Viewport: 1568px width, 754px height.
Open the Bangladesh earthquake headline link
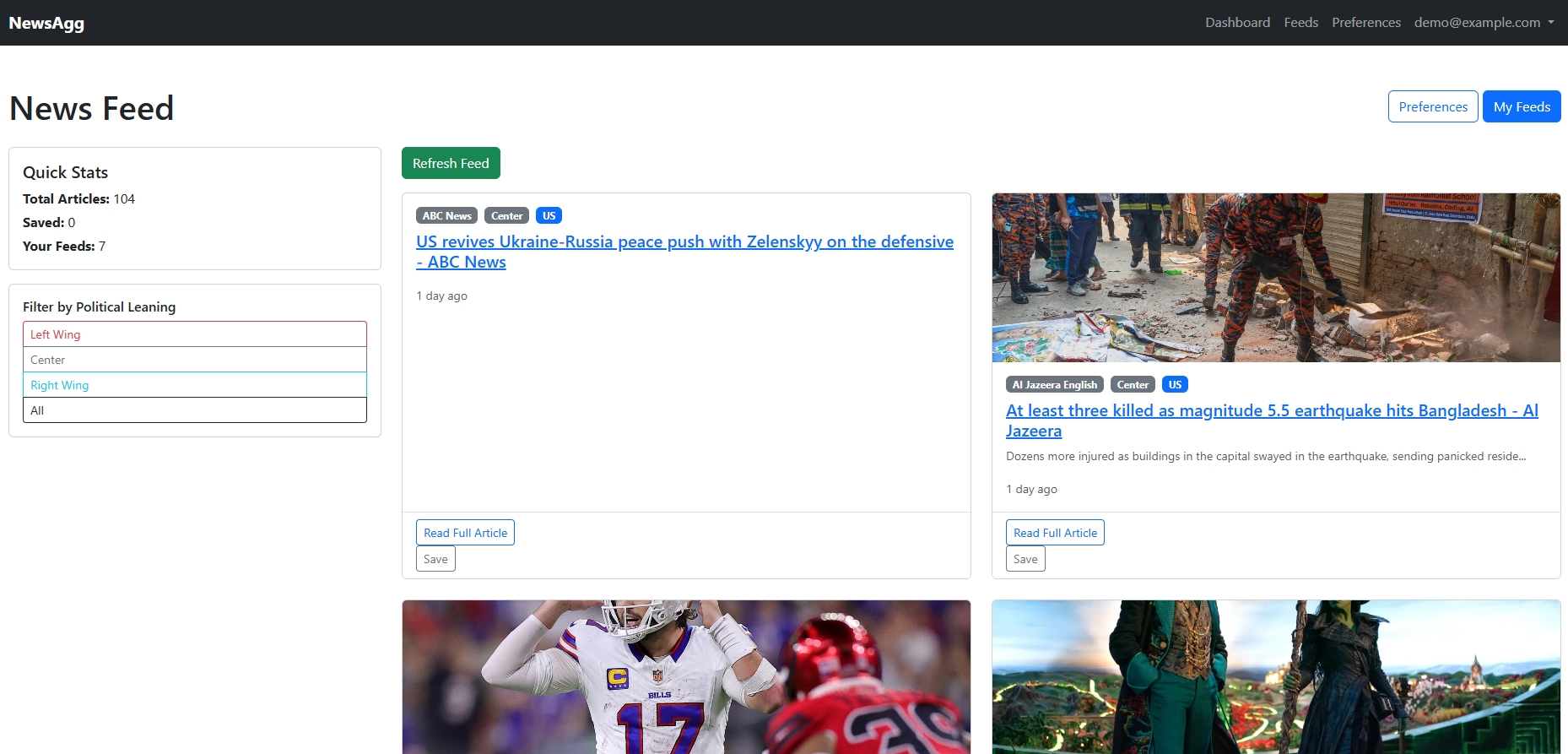1271,411
